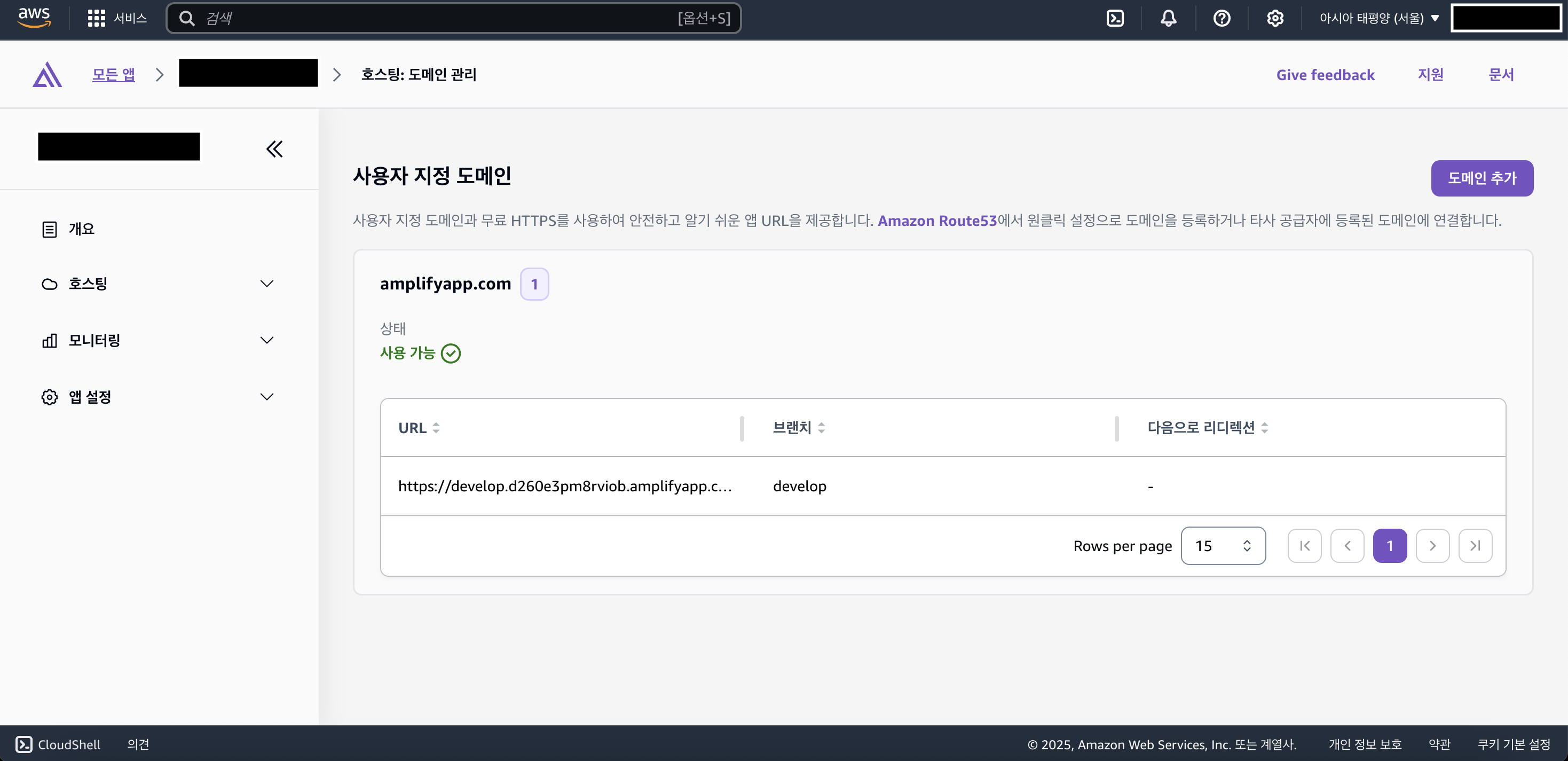Click the 도메인 추가 button
Screen dimensions: 1568x761
(1481, 178)
